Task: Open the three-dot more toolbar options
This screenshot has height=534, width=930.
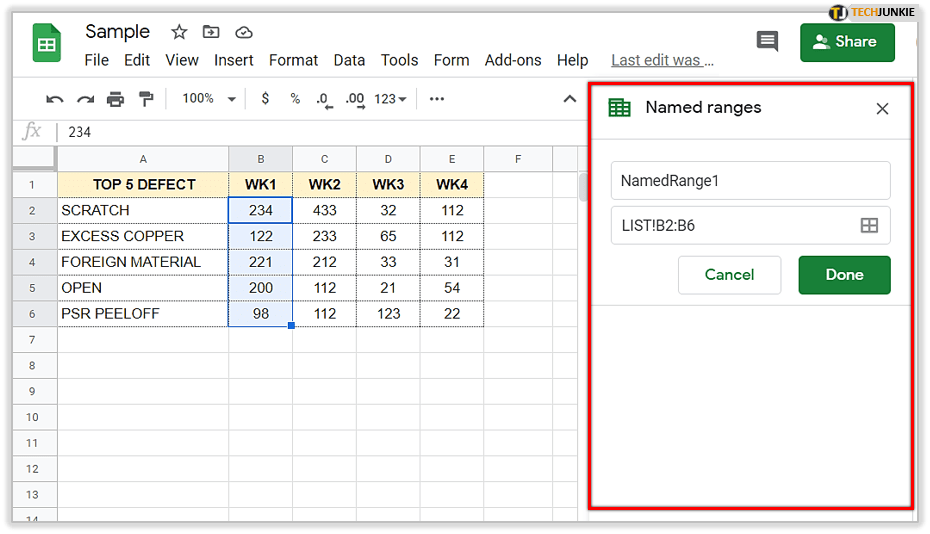Action: pos(437,99)
